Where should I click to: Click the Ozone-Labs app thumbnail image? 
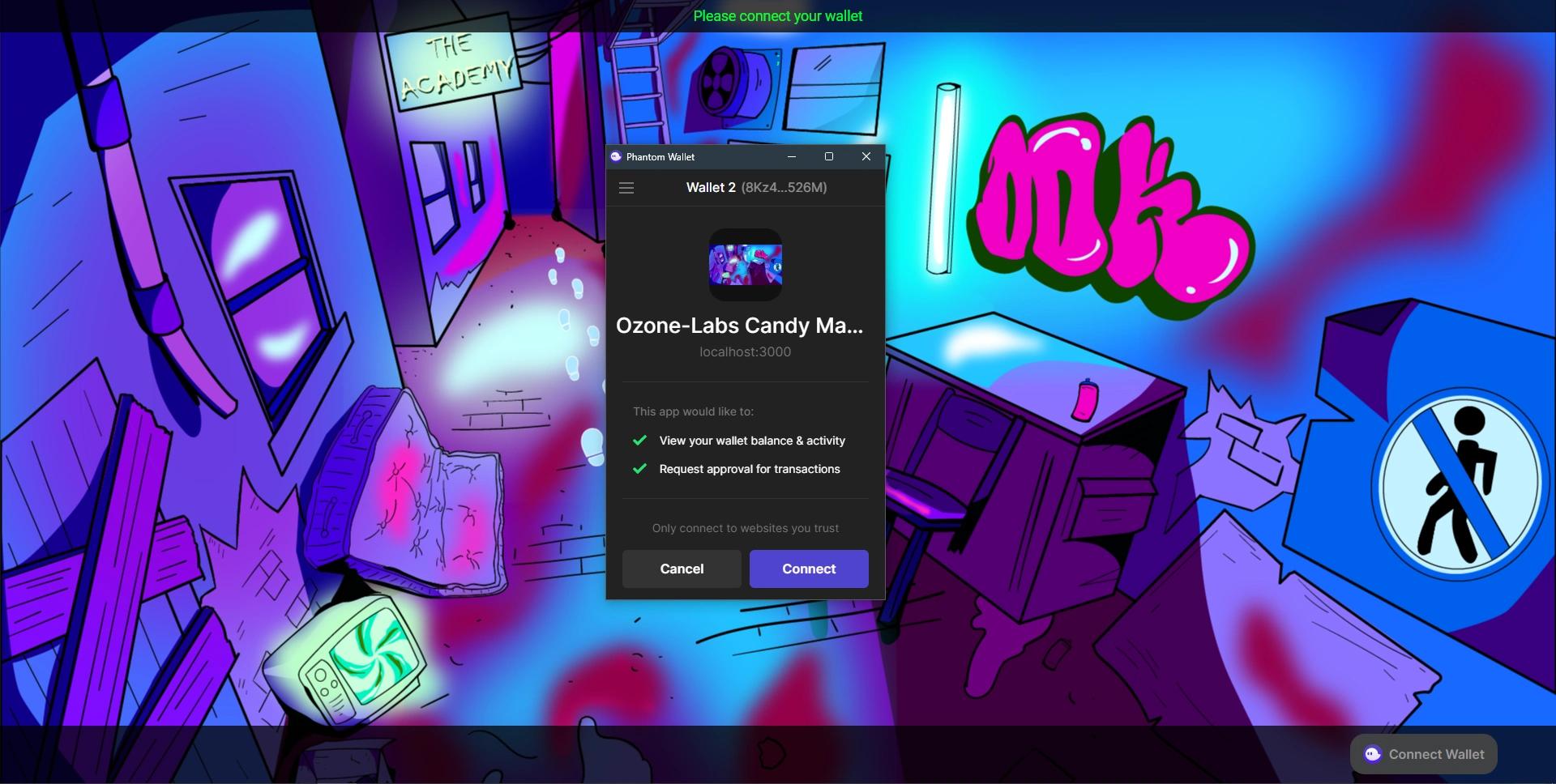(x=746, y=265)
